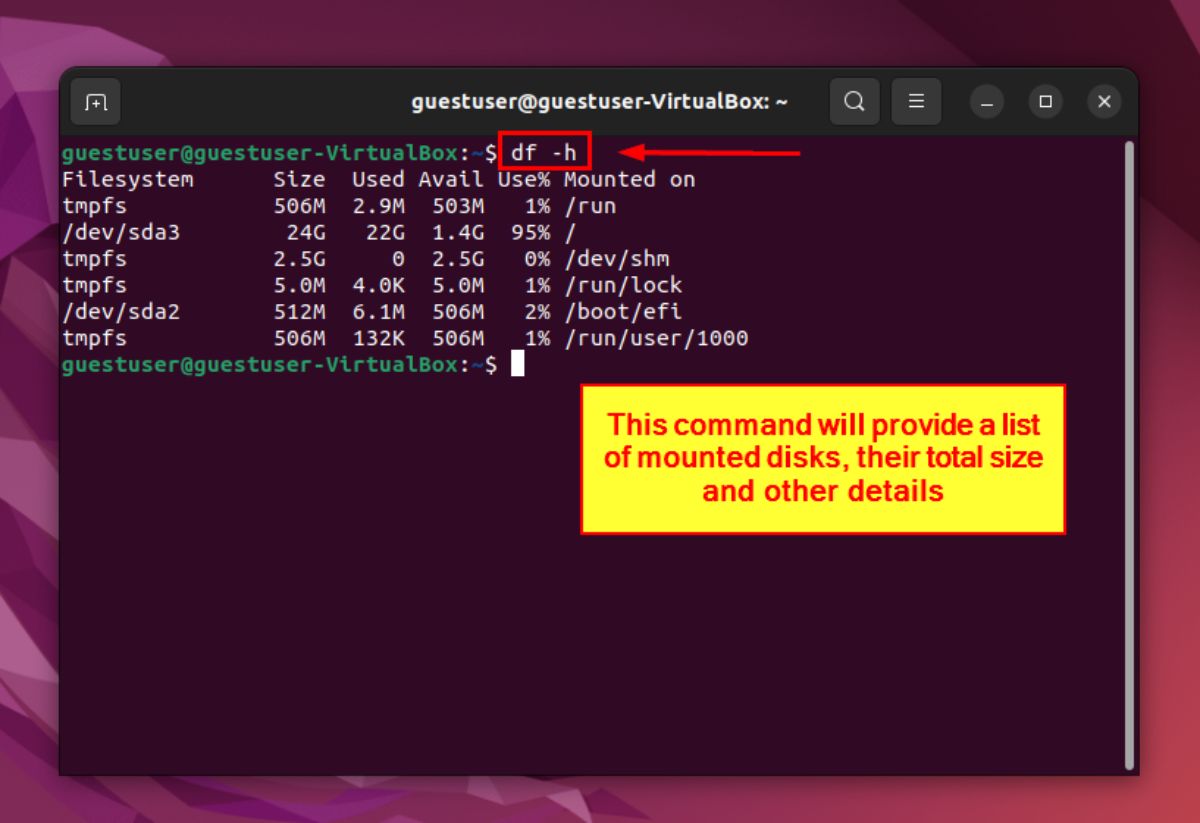Click the /run/user/1000 mount path
This screenshot has height=823, width=1200.
pyautogui.click(x=656, y=339)
